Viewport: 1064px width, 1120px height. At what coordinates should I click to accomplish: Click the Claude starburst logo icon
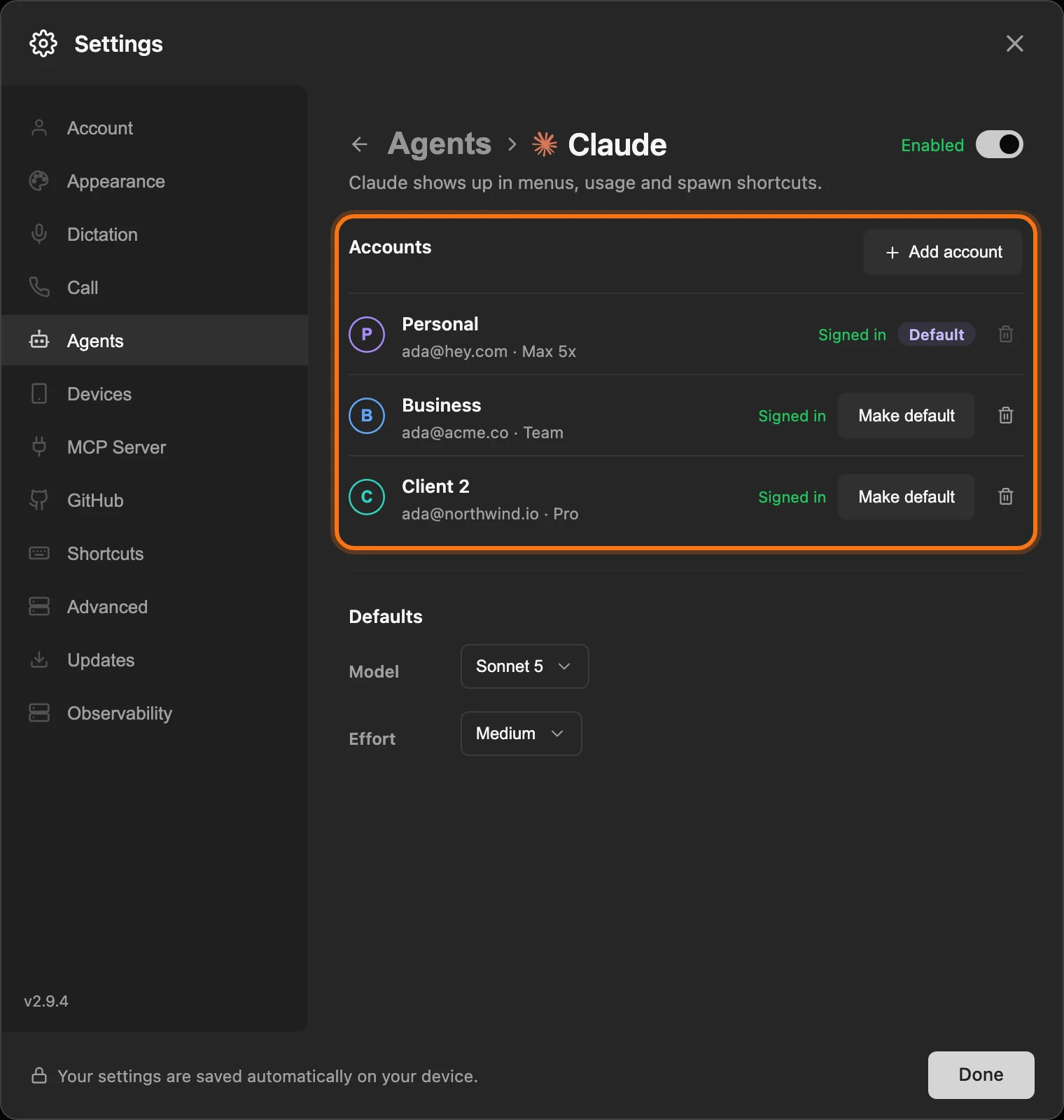[x=545, y=144]
